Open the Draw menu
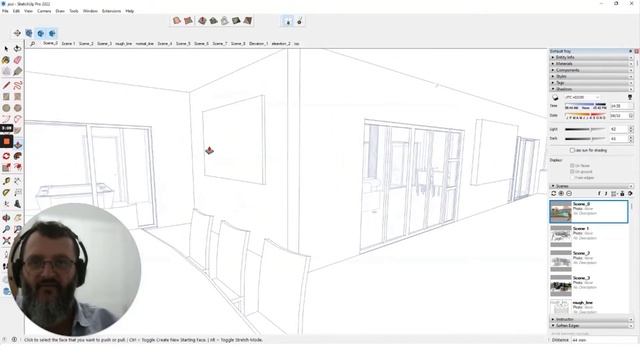The height and width of the screenshot is (360, 640). [60, 11]
